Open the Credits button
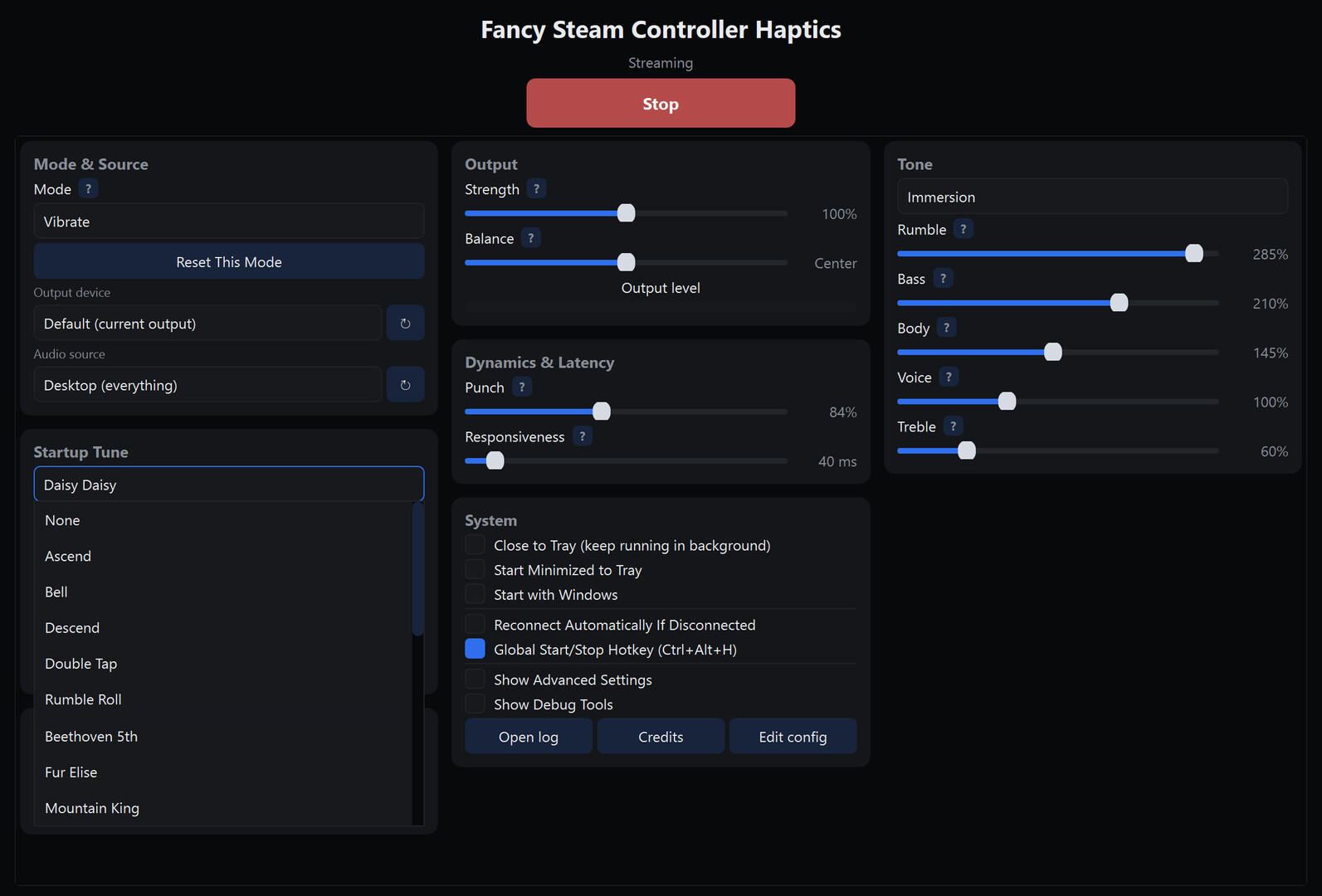 tap(661, 737)
